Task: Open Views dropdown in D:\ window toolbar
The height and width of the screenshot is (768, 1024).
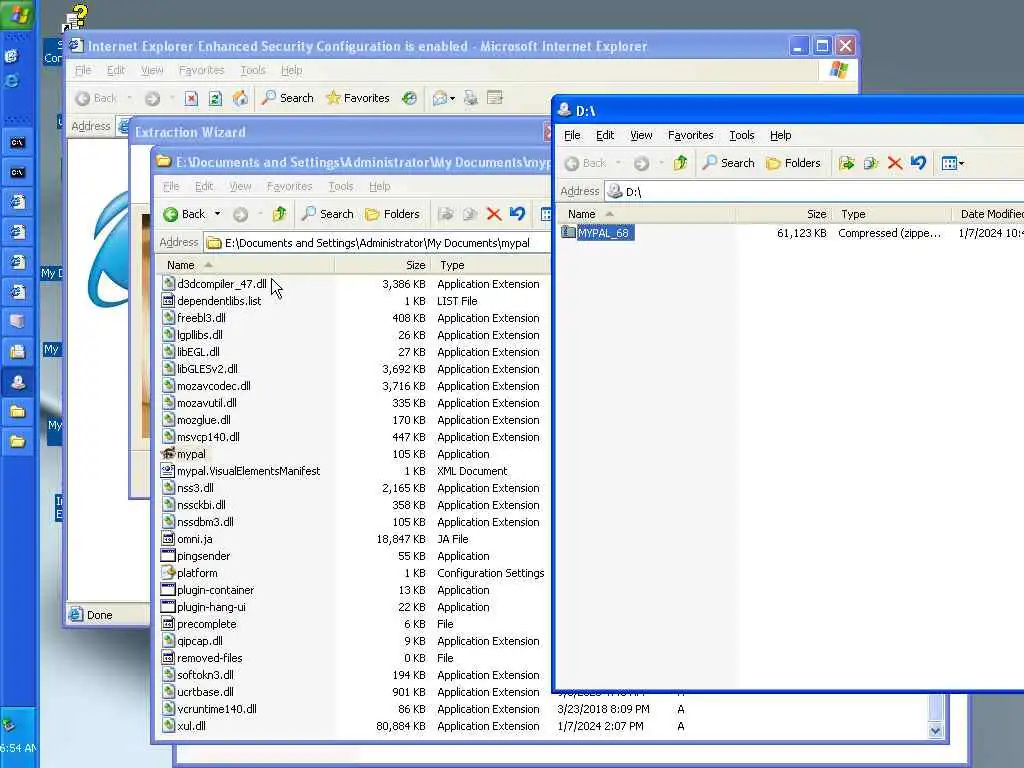Action: coord(953,163)
